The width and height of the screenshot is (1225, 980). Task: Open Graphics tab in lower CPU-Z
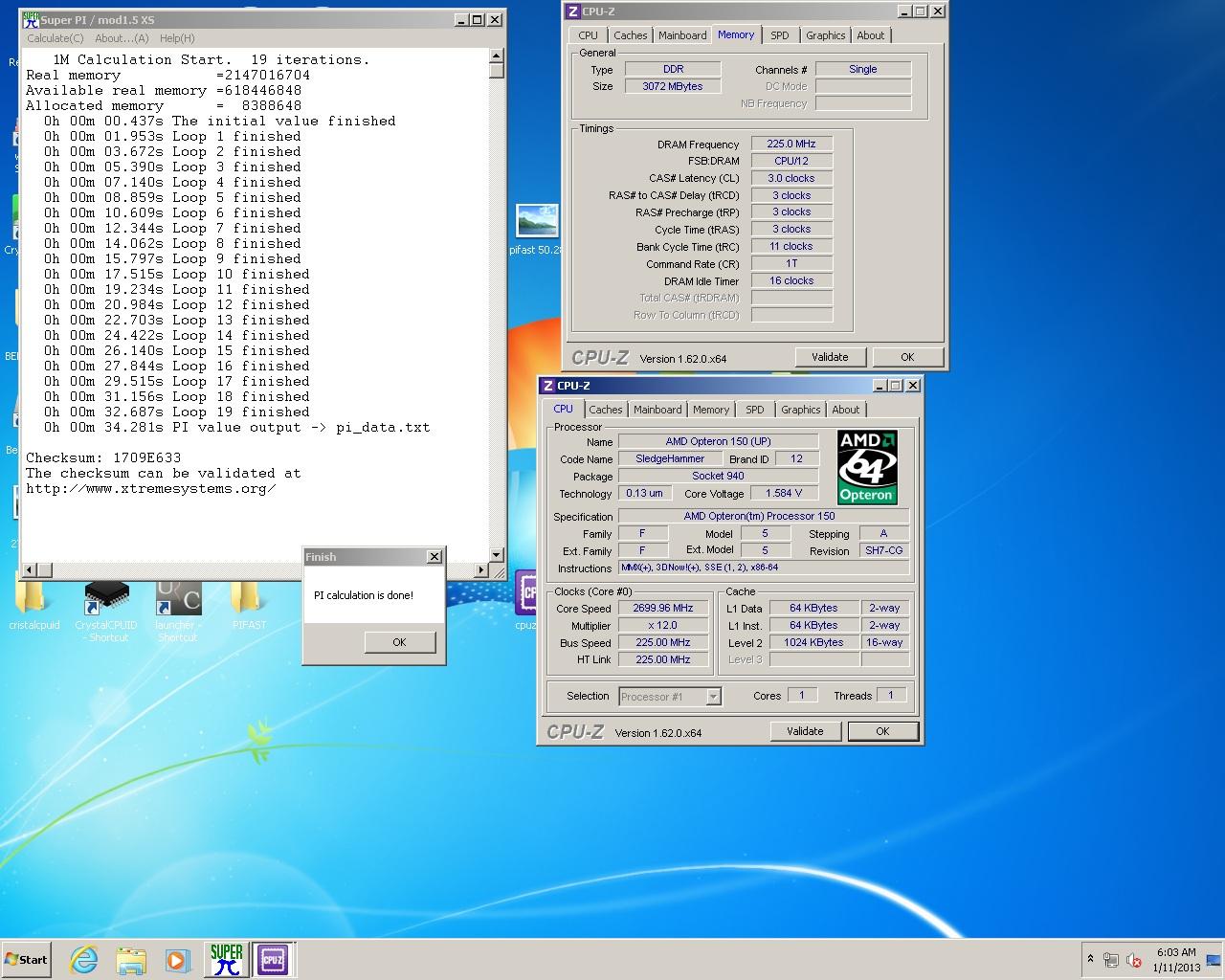800,410
